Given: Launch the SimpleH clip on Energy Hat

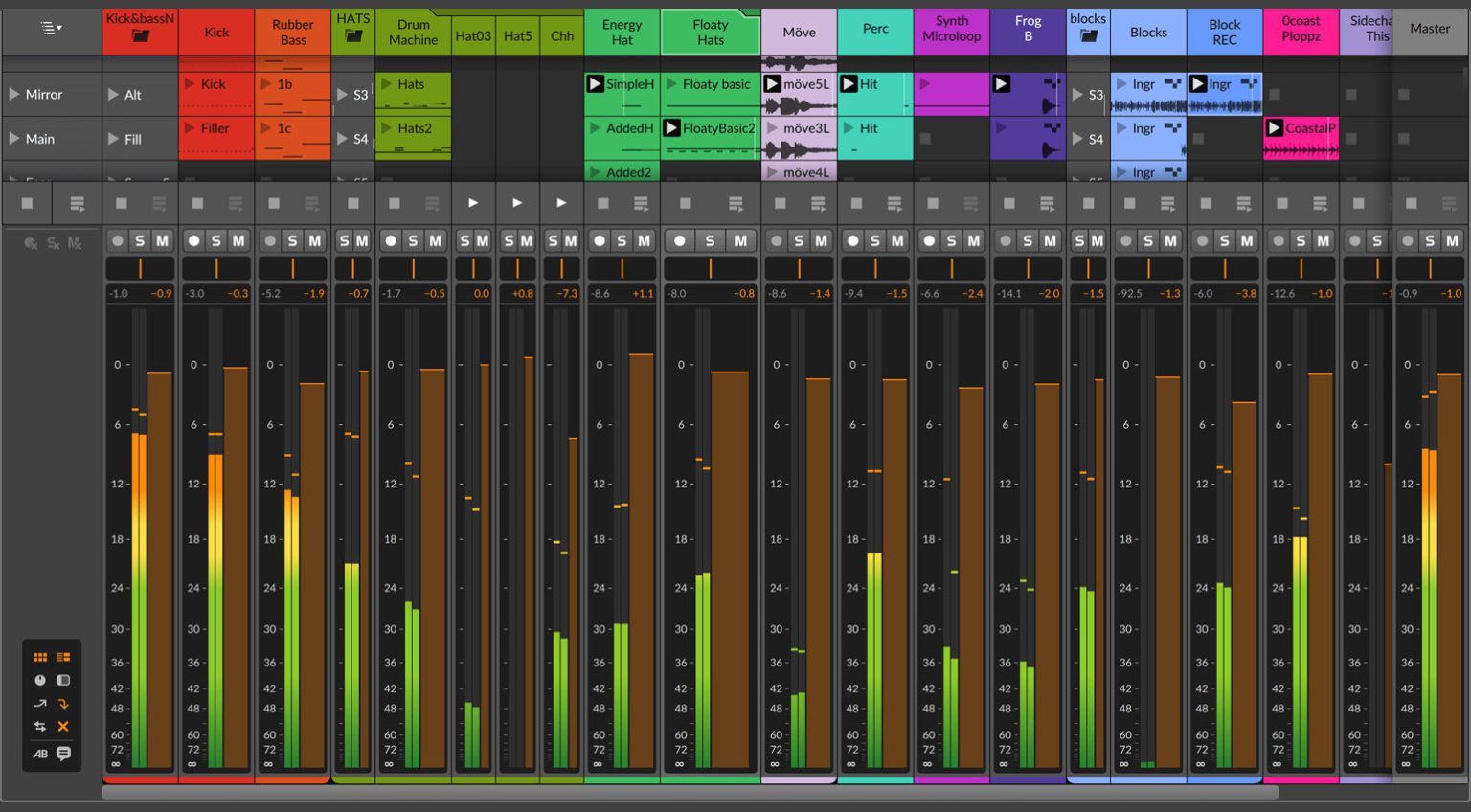Looking at the screenshot, I should [596, 83].
